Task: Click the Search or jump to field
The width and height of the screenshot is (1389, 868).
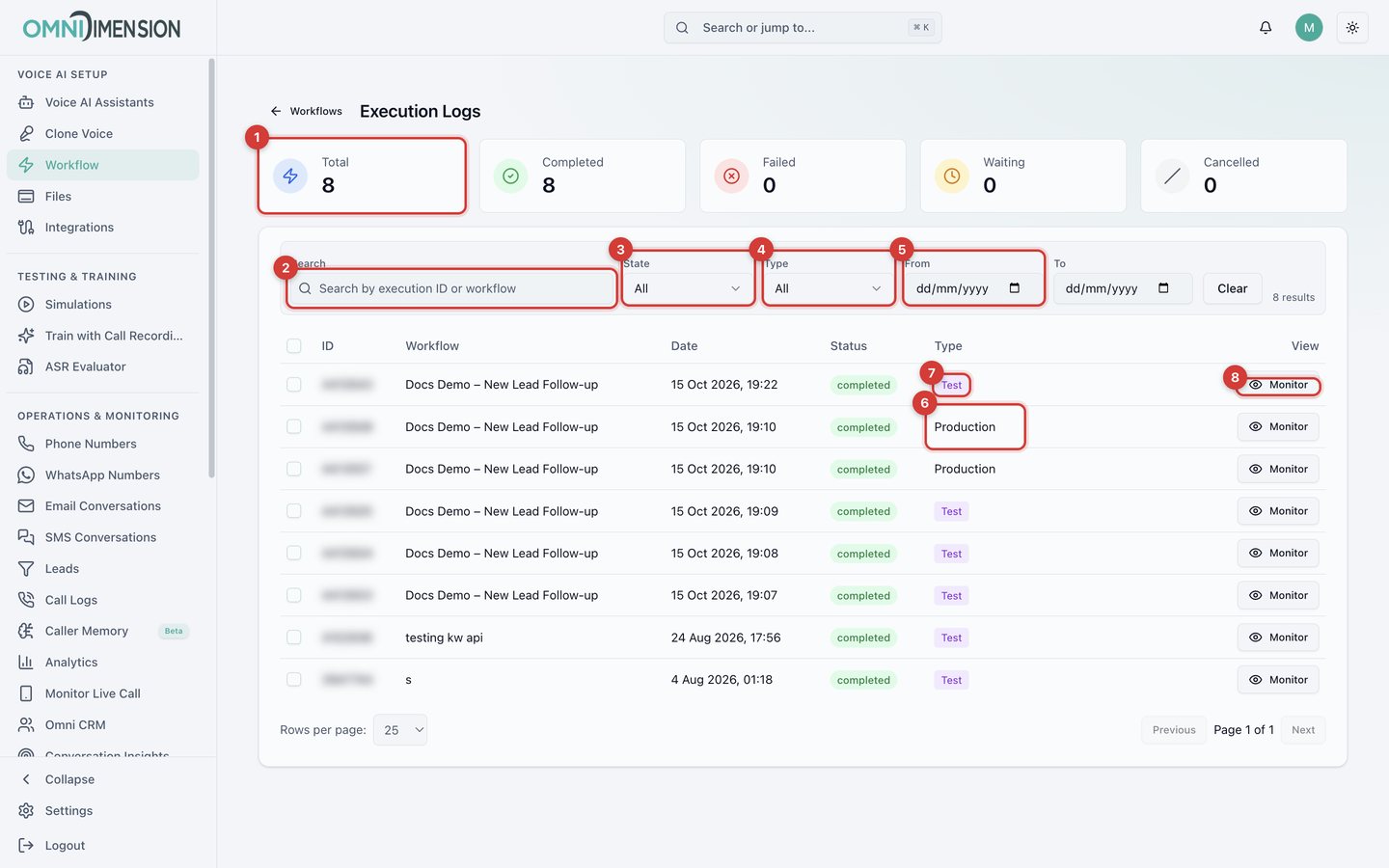Action: 803,28
